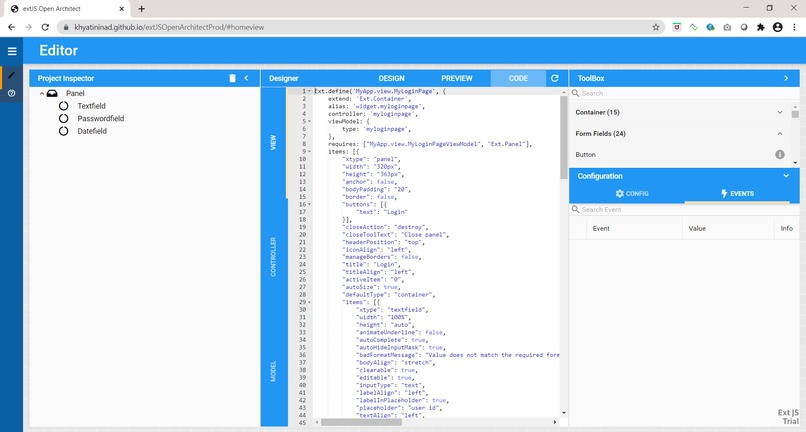Viewport: 806px width, 432px height.
Task: Click scroll-right arrow of code editor
Action: tap(555, 422)
